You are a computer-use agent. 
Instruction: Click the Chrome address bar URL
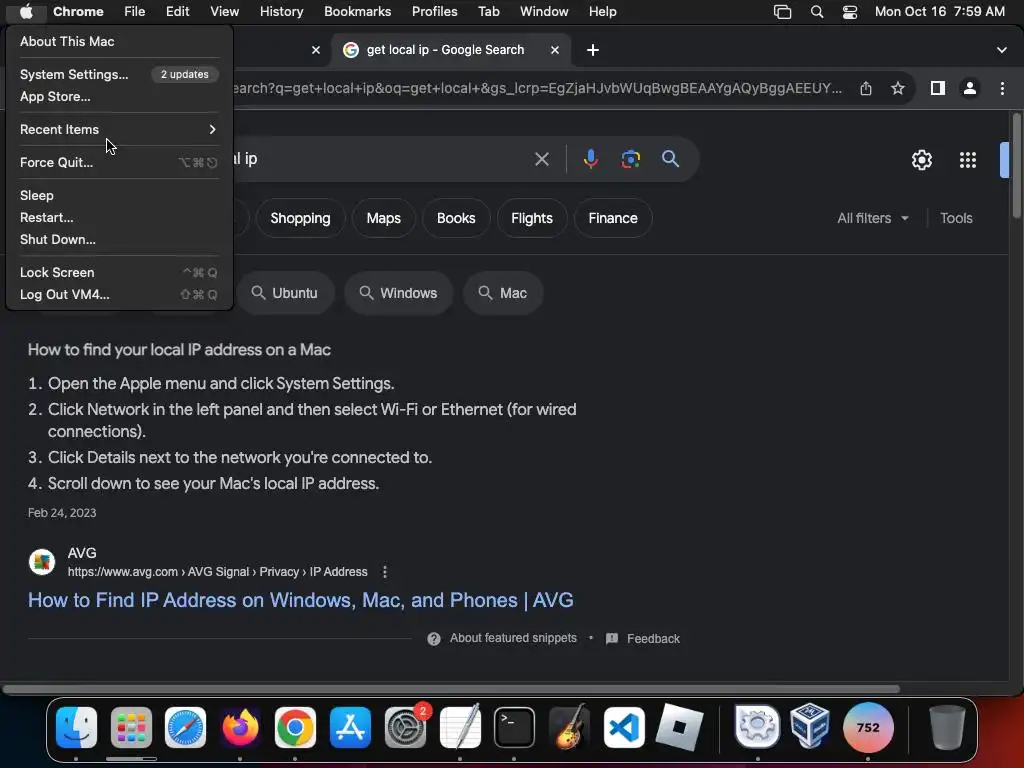(536, 88)
